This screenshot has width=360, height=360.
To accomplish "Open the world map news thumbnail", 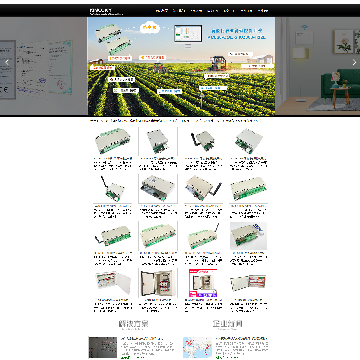I will 197,347.
